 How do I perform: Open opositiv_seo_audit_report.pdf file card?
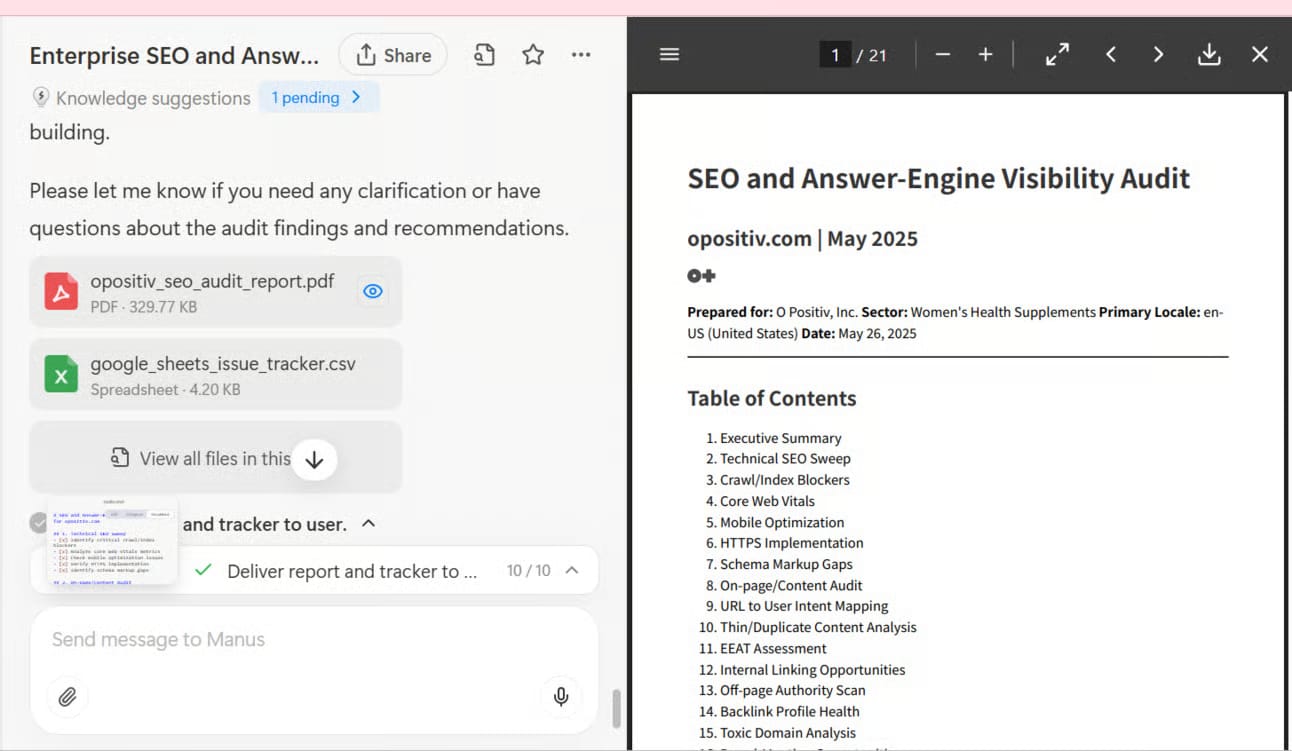click(x=216, y=292)
